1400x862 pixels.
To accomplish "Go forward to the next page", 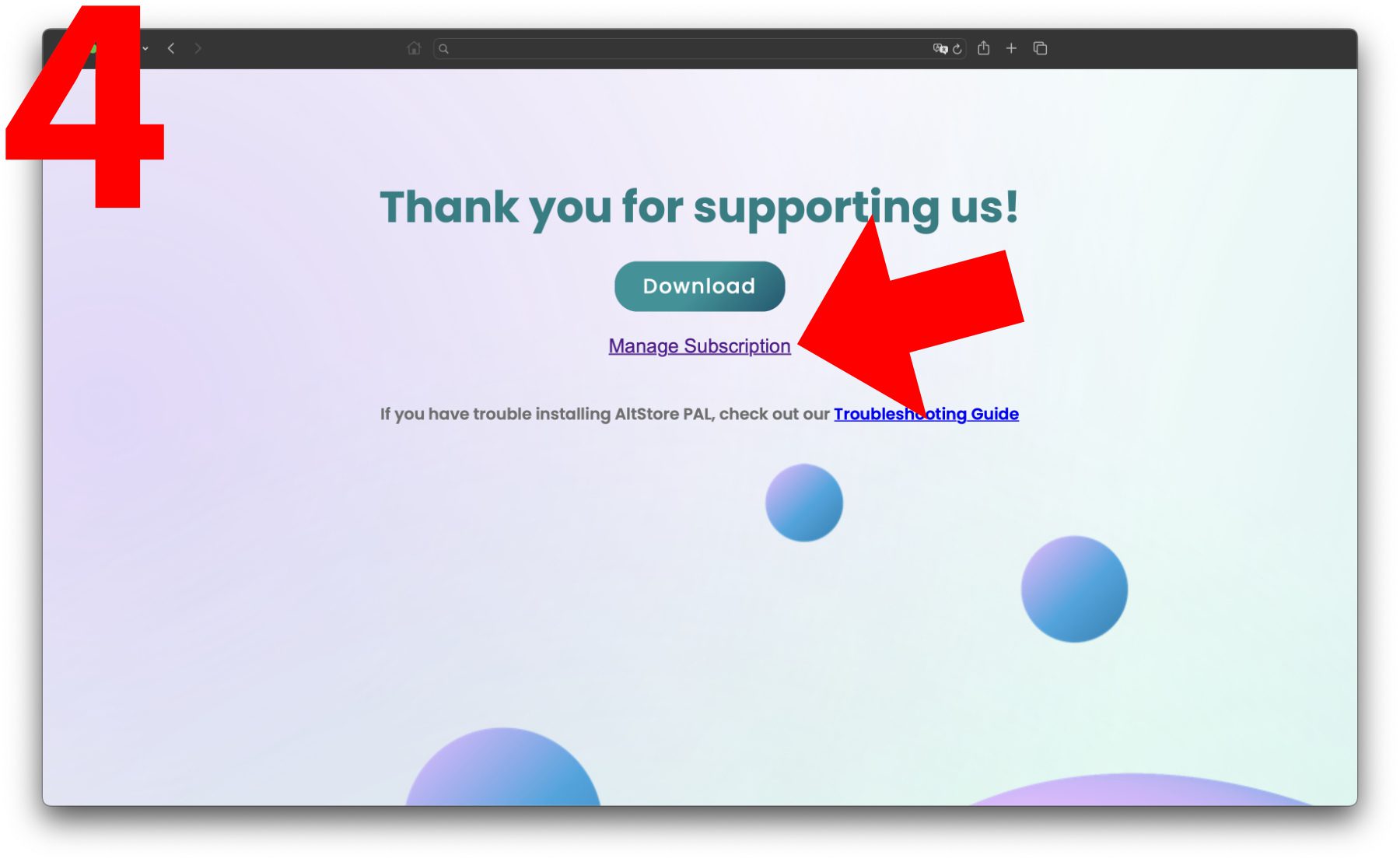I will click(x=198, y=48).
